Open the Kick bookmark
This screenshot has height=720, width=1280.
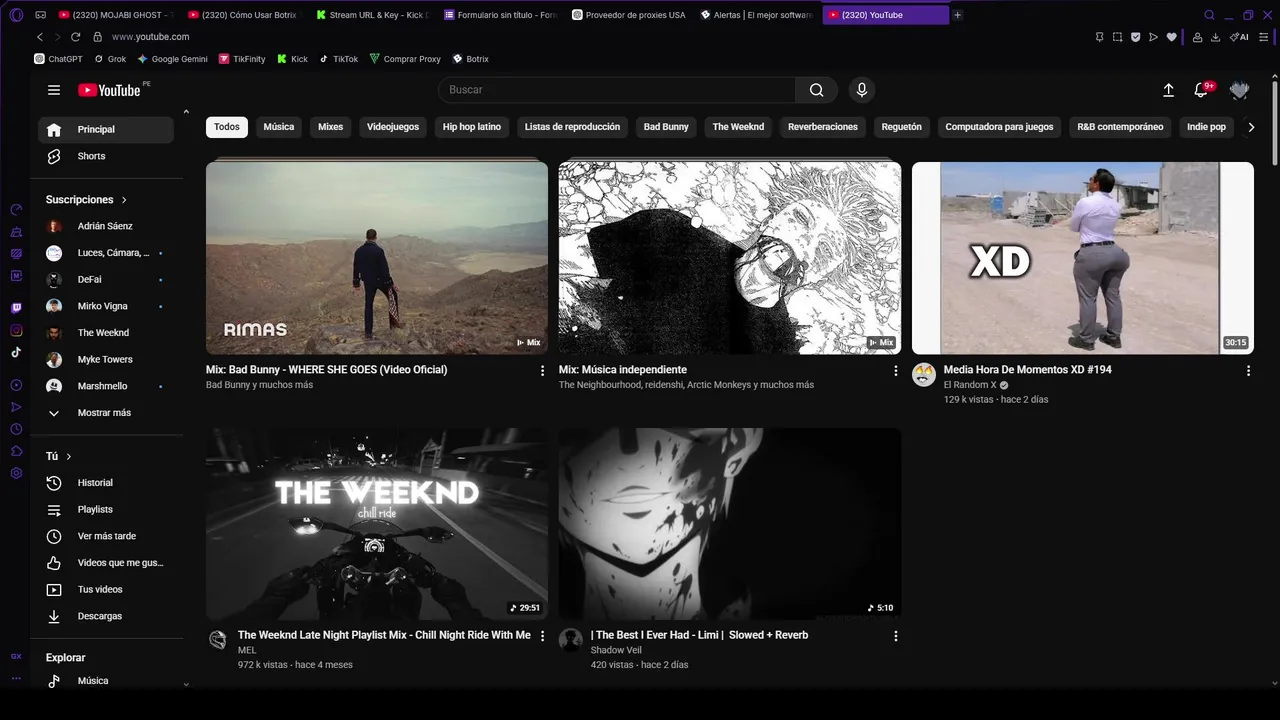292,59
